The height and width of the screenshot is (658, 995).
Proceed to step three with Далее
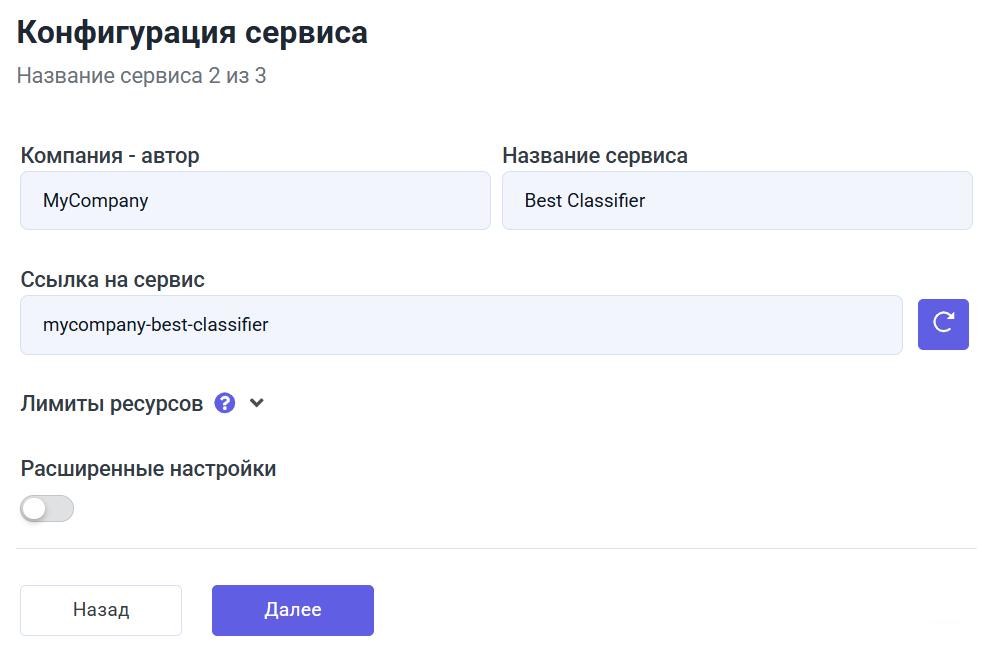(x=292, y=609)
